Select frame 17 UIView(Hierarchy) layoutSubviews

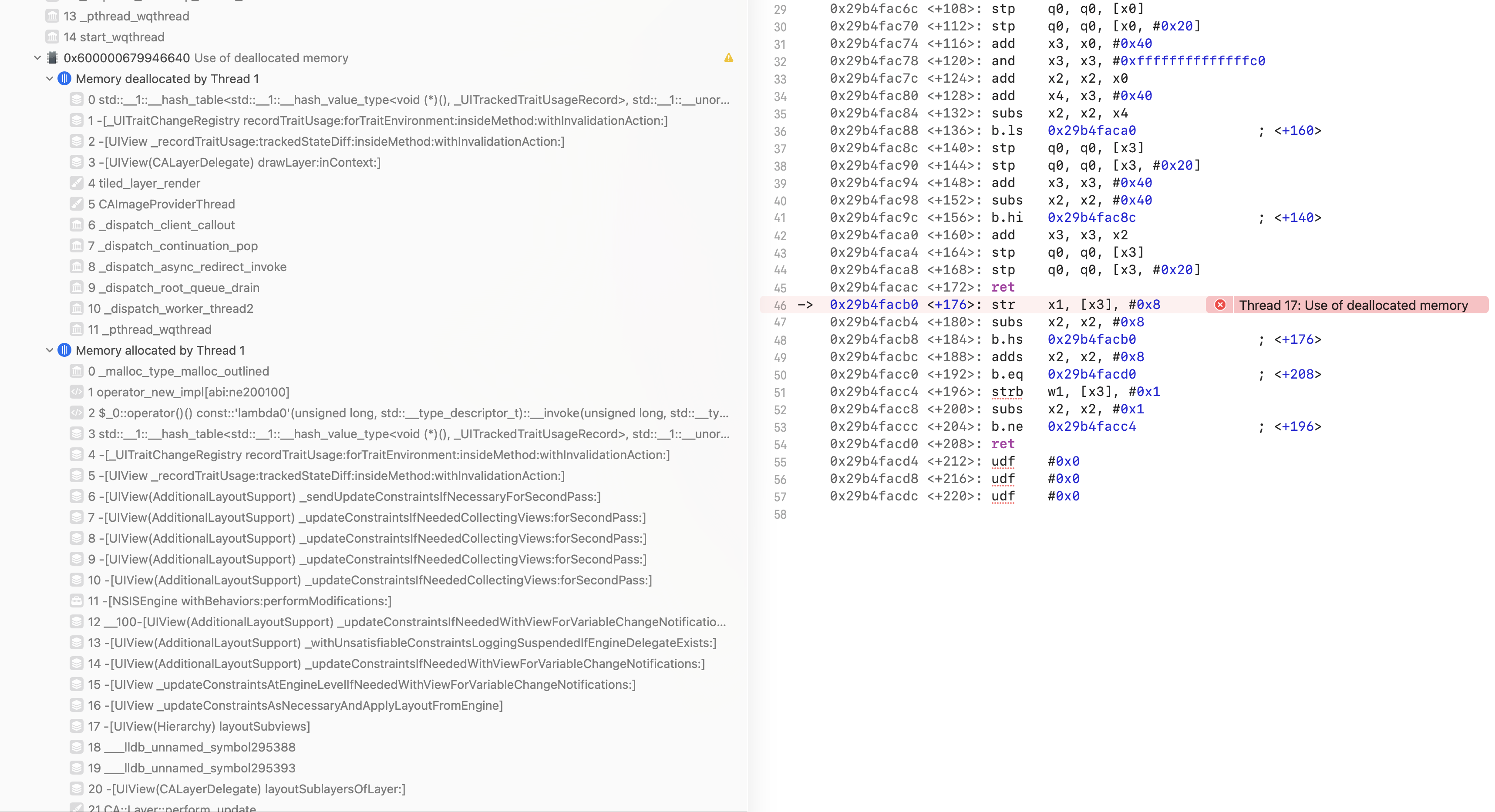199,726
